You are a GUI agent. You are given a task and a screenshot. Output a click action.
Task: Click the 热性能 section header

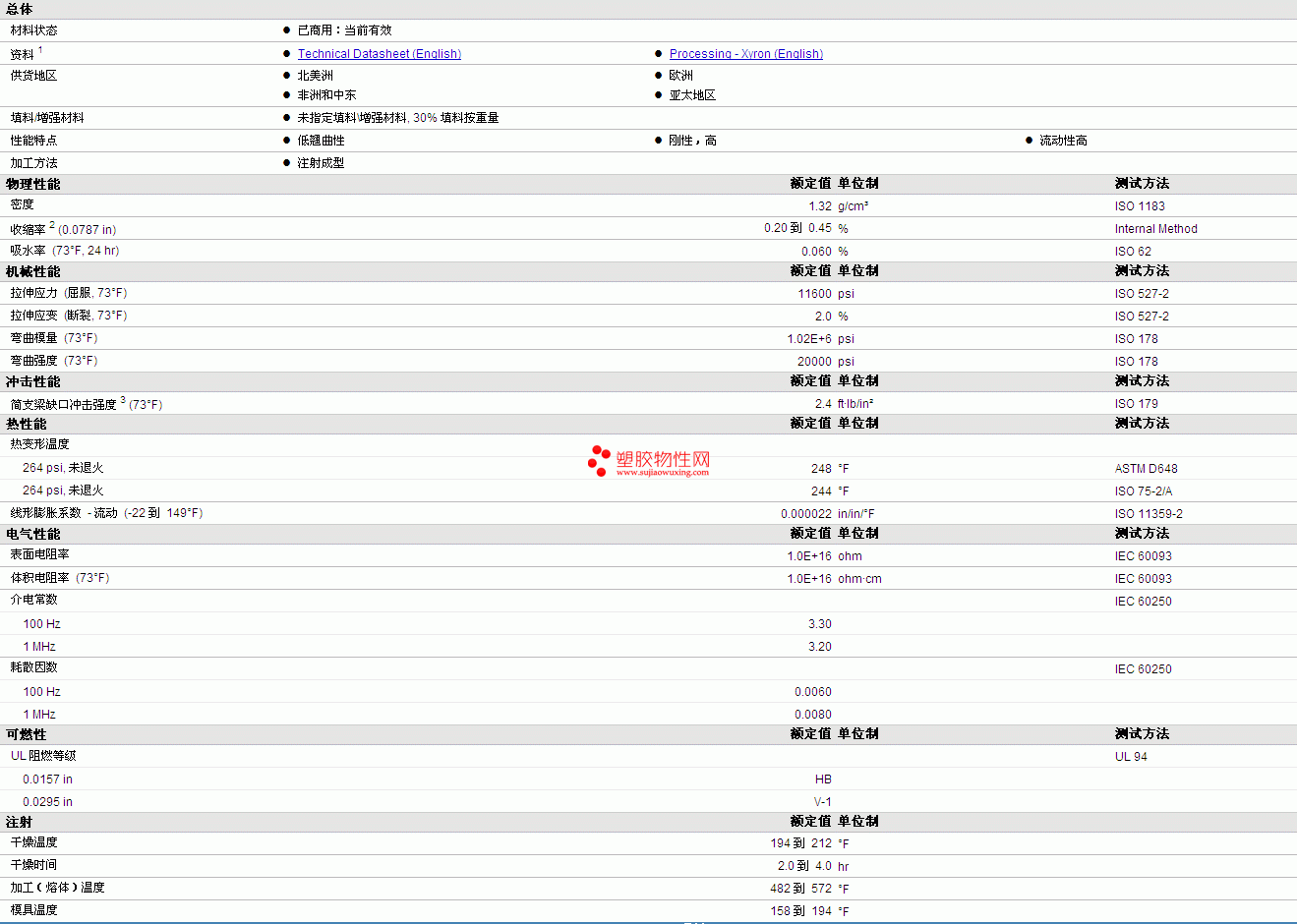pos(27,424)
